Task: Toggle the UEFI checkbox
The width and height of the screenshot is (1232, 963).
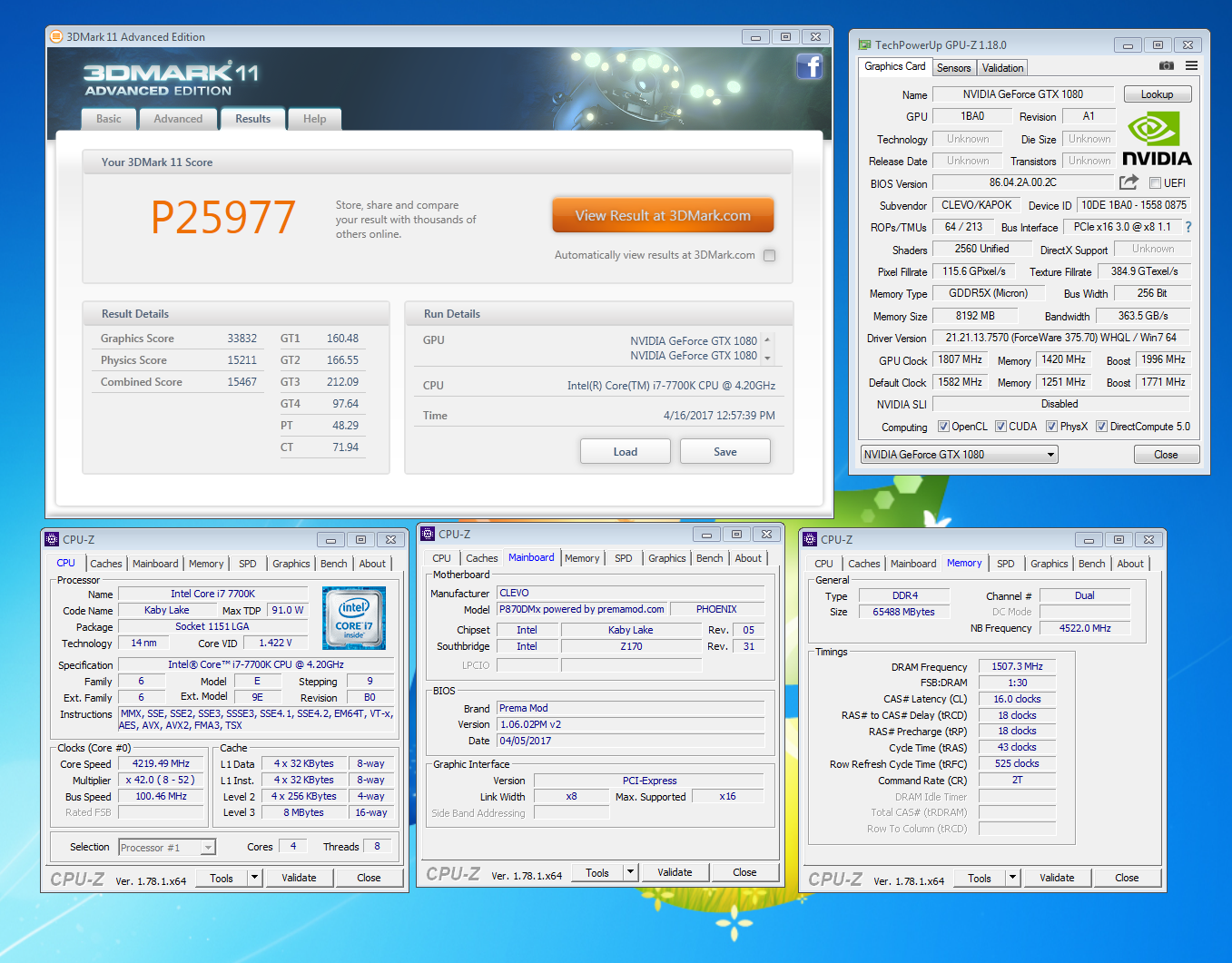Action: coord(1155,183)
